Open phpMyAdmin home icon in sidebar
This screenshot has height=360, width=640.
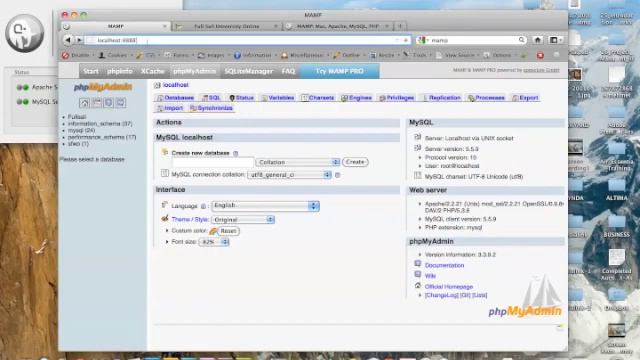pos(84,103)
